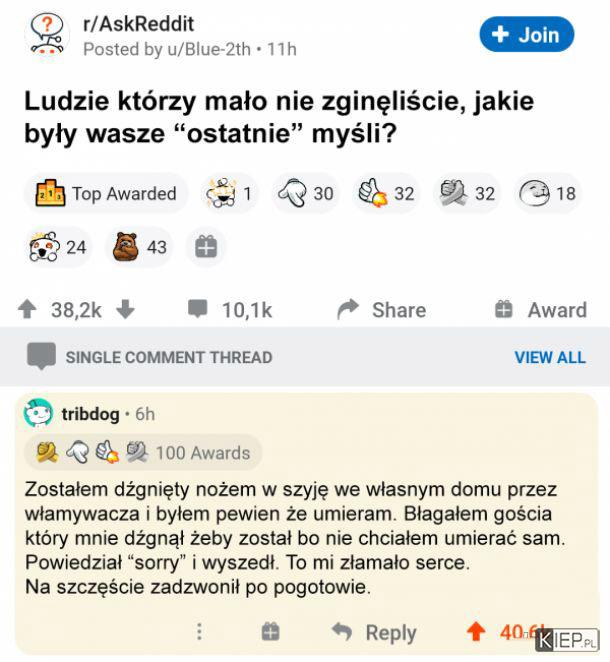Downvote the AskReddit post
Screen dimensions: 610x662
(125, 309)
